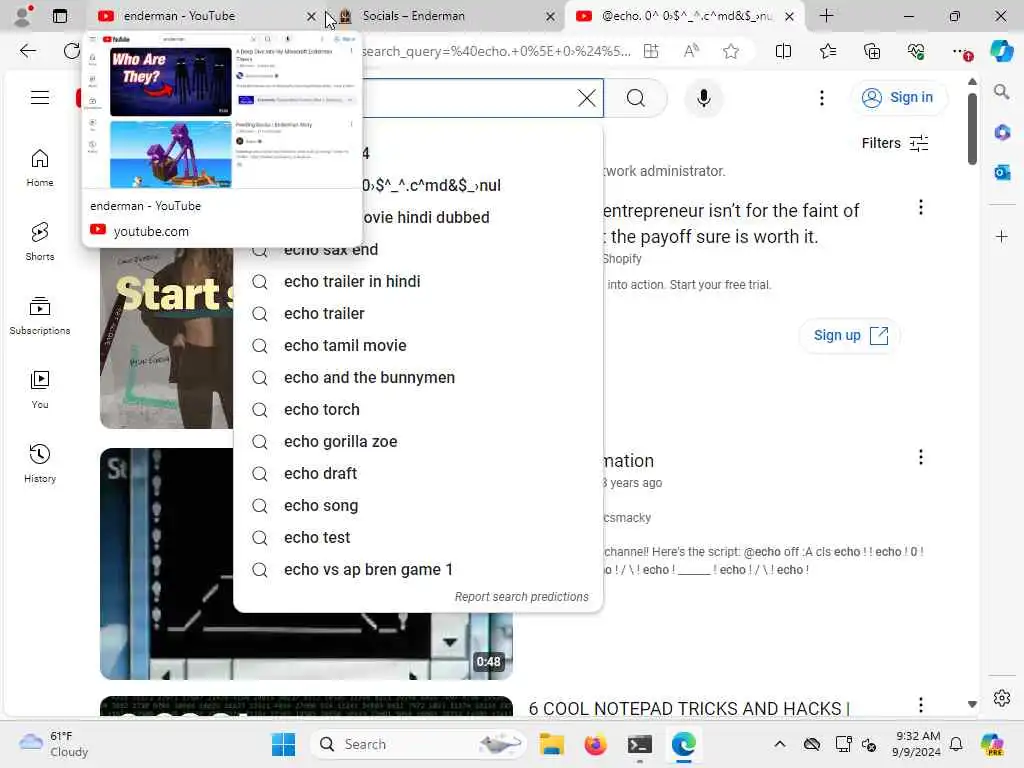This screenshot has height=768, width=1024.
Task: Close the Socials – Enderman tab
Action: tap(551, 16)
